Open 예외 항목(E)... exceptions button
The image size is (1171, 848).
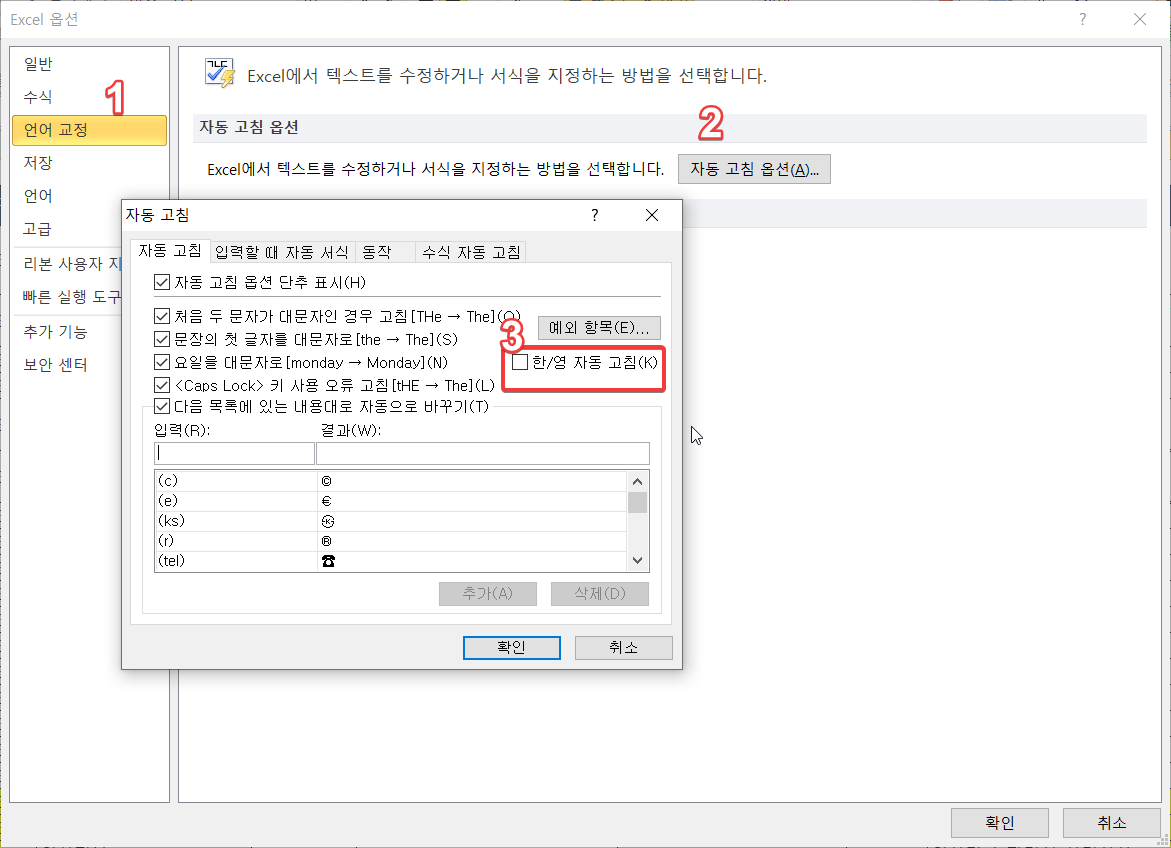pos(599,327)
